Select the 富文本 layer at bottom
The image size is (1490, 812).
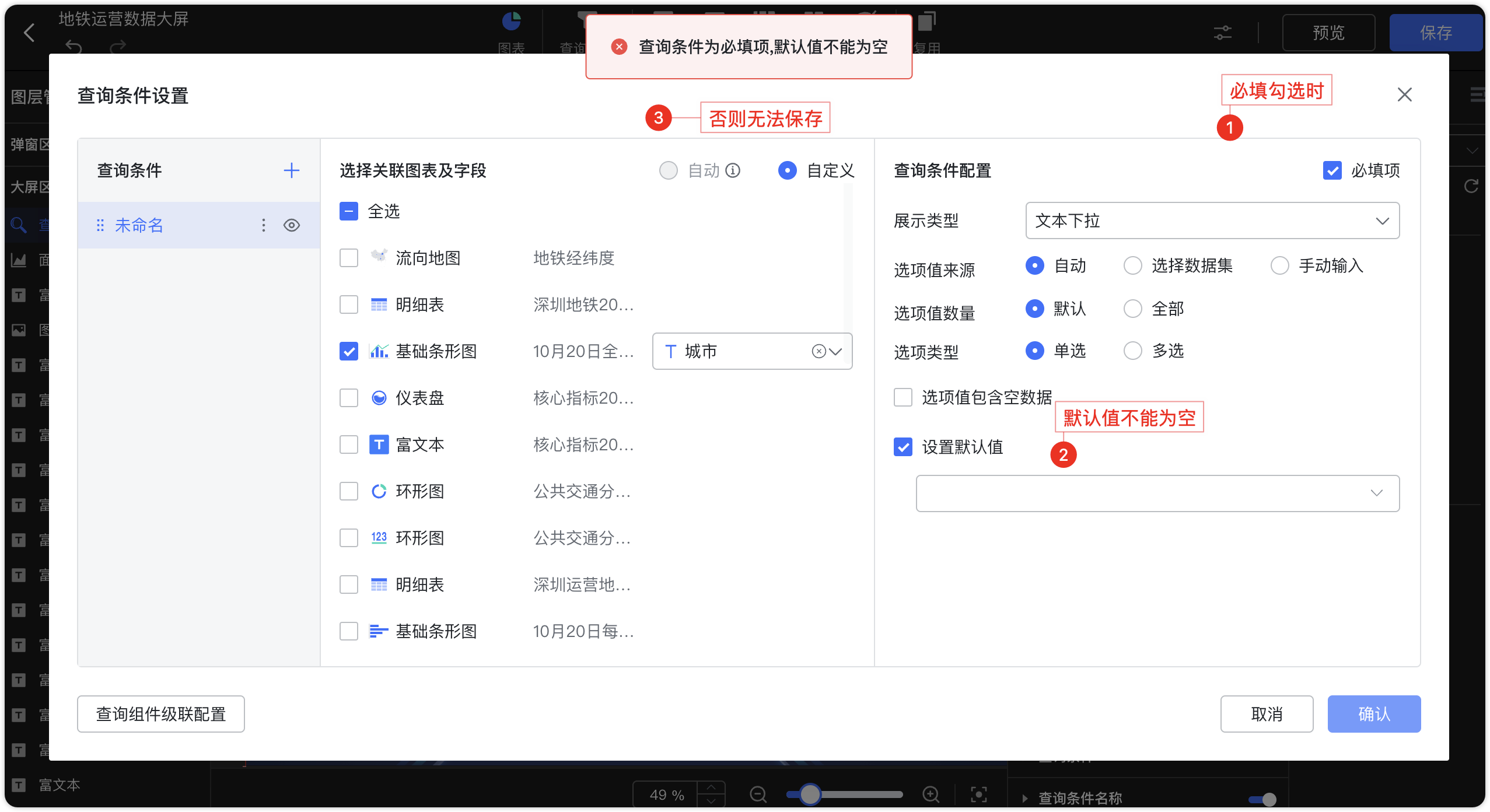tap(58, 785)
